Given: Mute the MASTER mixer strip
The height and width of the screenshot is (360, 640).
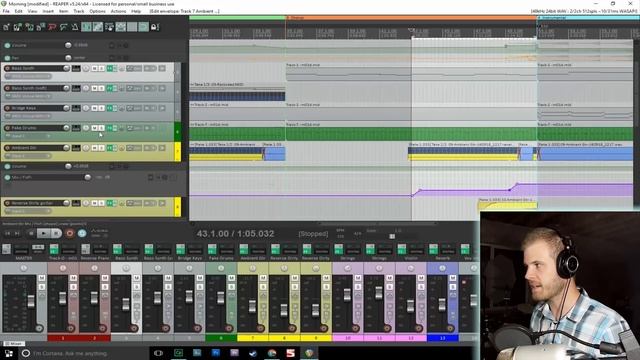Looking at the screenshot, I should point(42,278).
